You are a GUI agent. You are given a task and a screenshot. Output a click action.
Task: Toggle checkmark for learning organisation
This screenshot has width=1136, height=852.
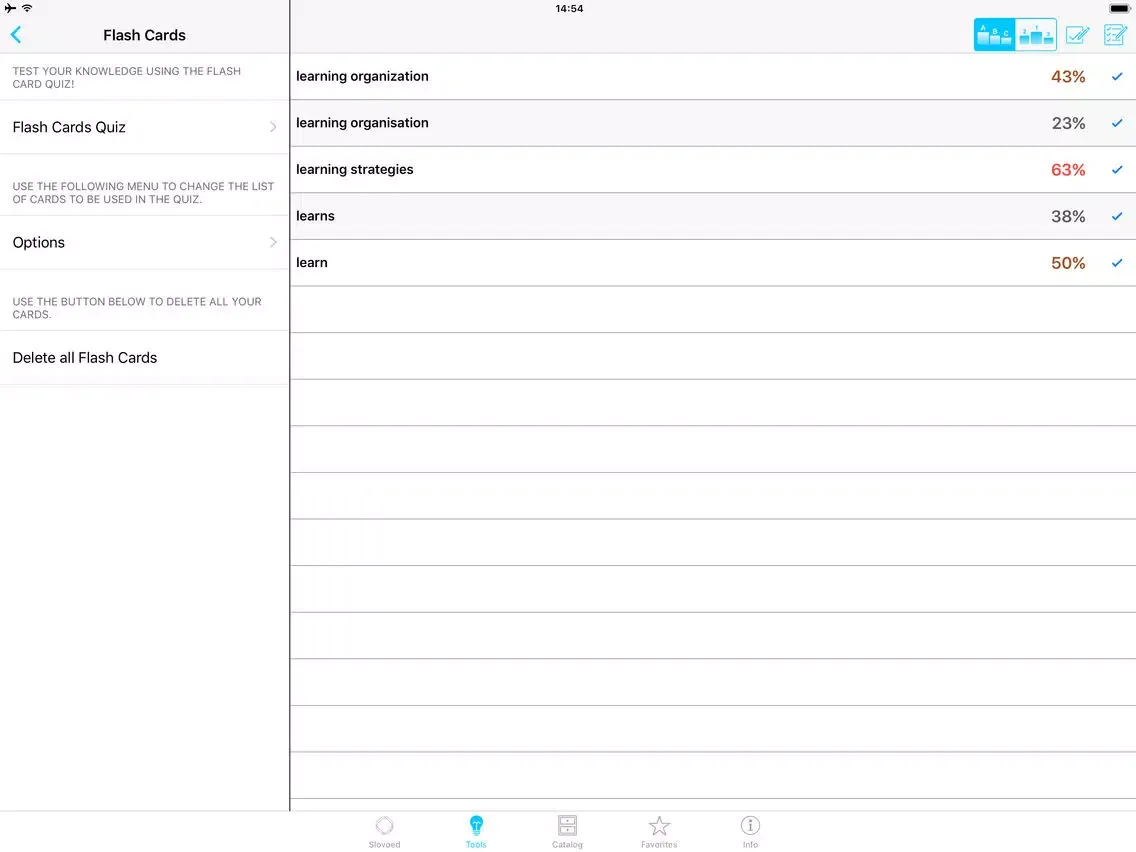[1116, 123]
